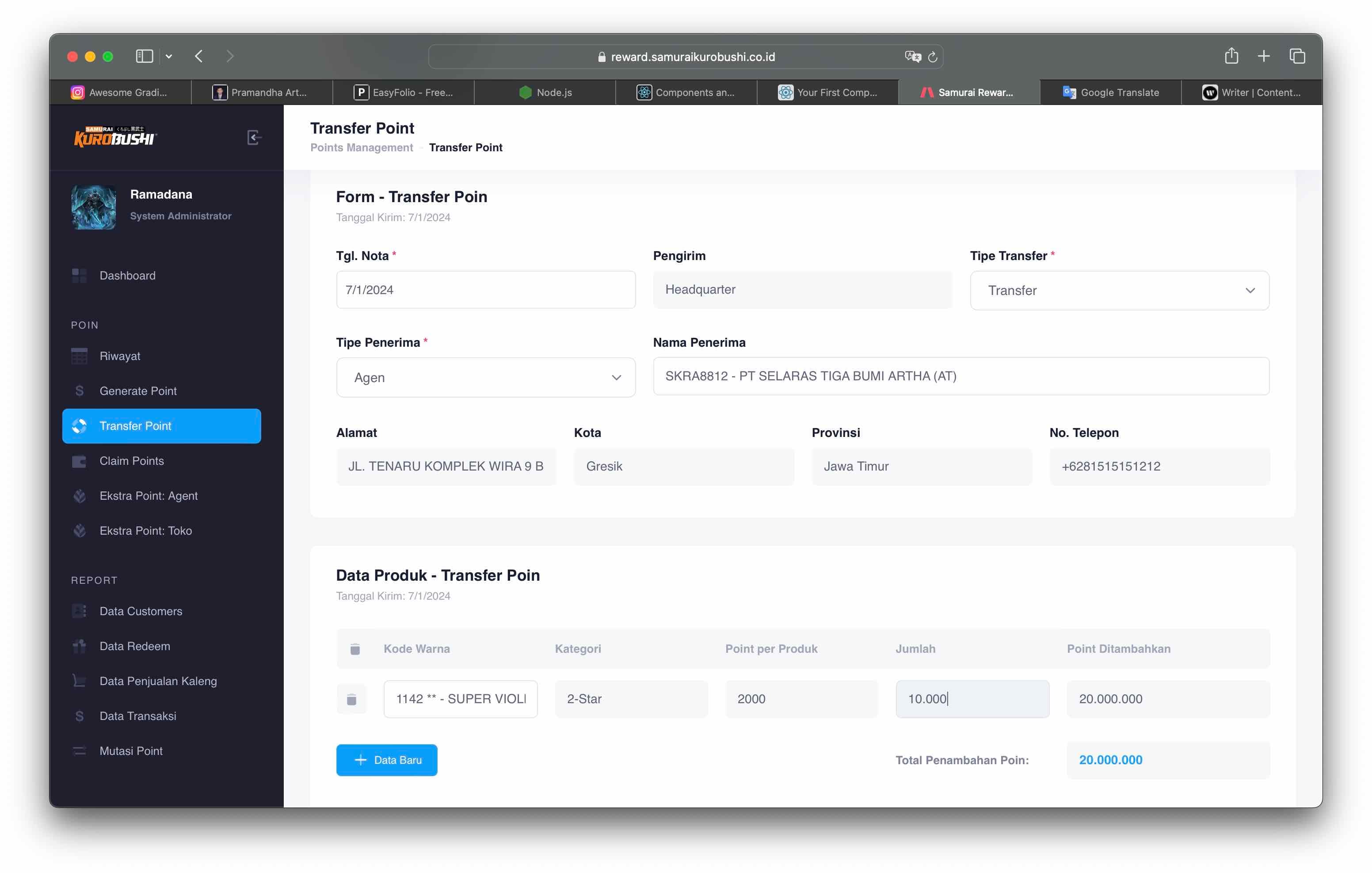Collapse the sidebar with the arrow icon
The width and height of the screenshot is (1372, 873).
pyautogui.click(x=254, y=138)
